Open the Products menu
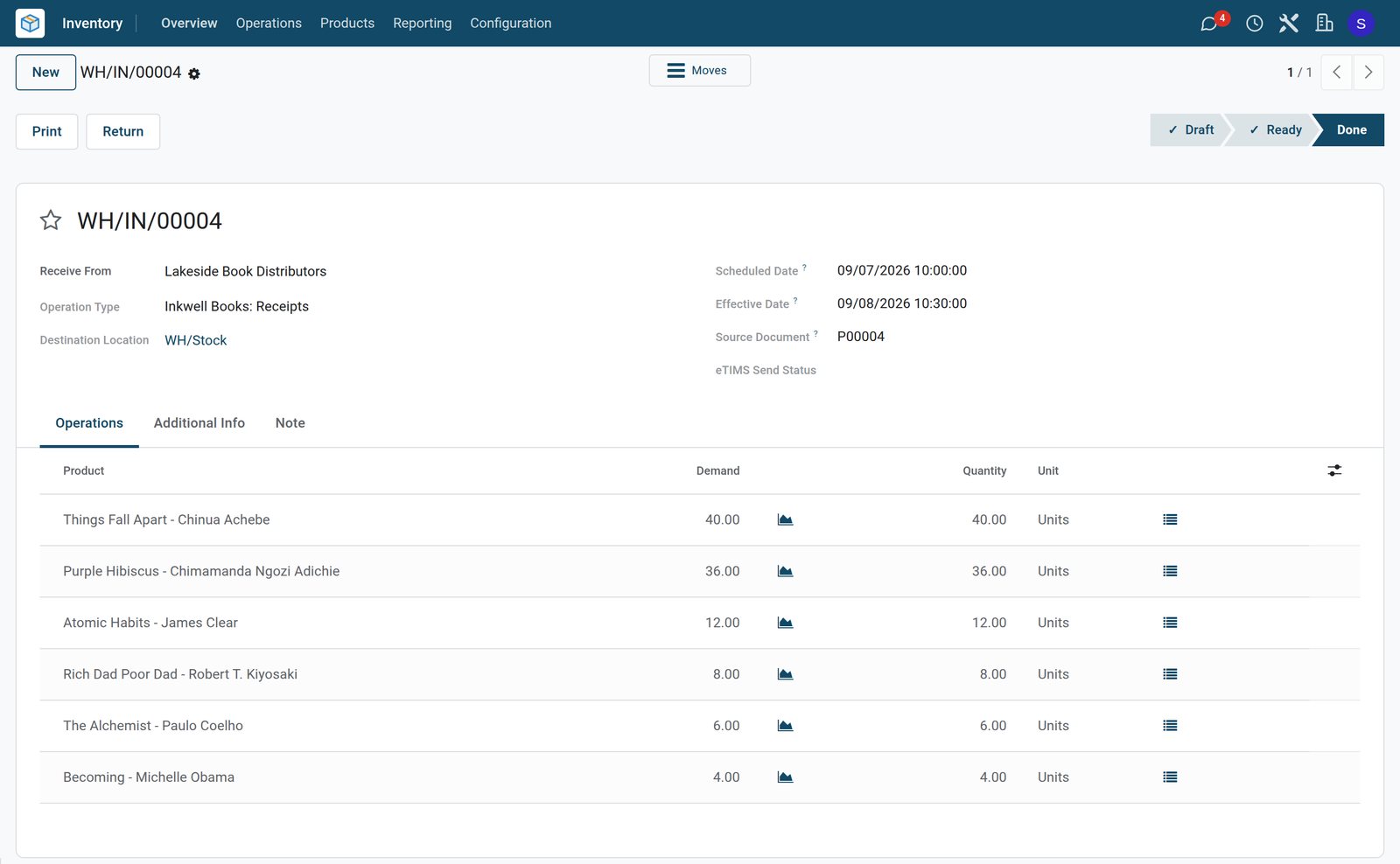Image resolution: width=1400 pixels, height=864 pixels. [x=347, y=24]
